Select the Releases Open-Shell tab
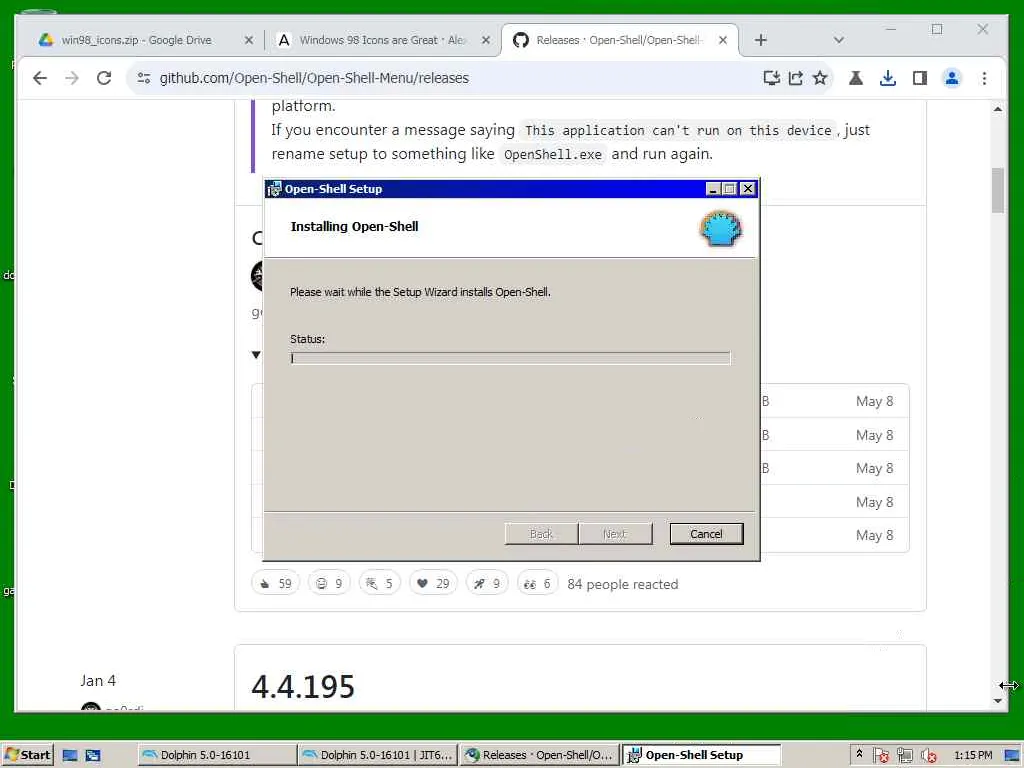The image size is (1024, 768). pyautogui.click(x=618, y=40)
